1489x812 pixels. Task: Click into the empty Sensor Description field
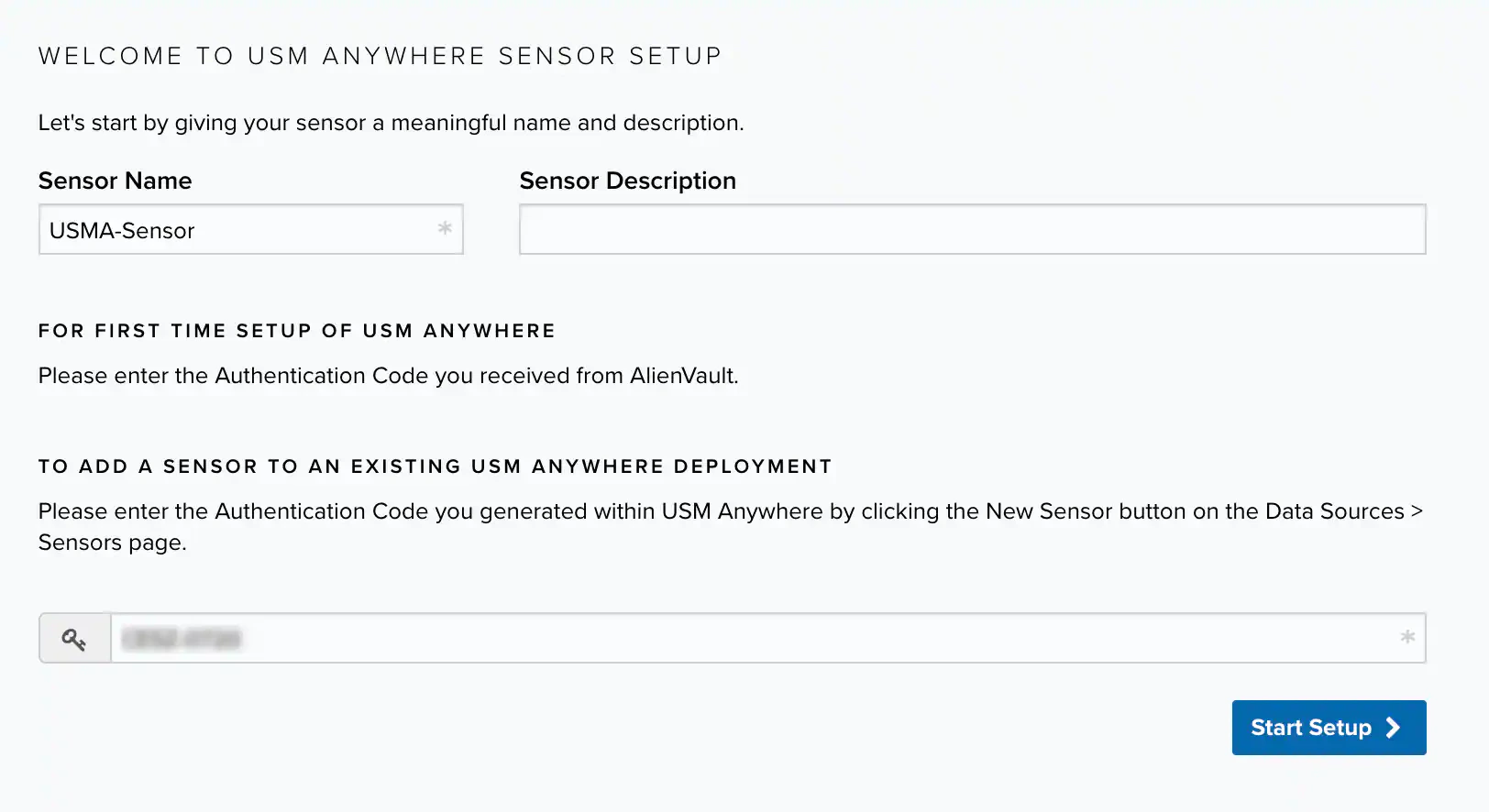tap(972, 229)
